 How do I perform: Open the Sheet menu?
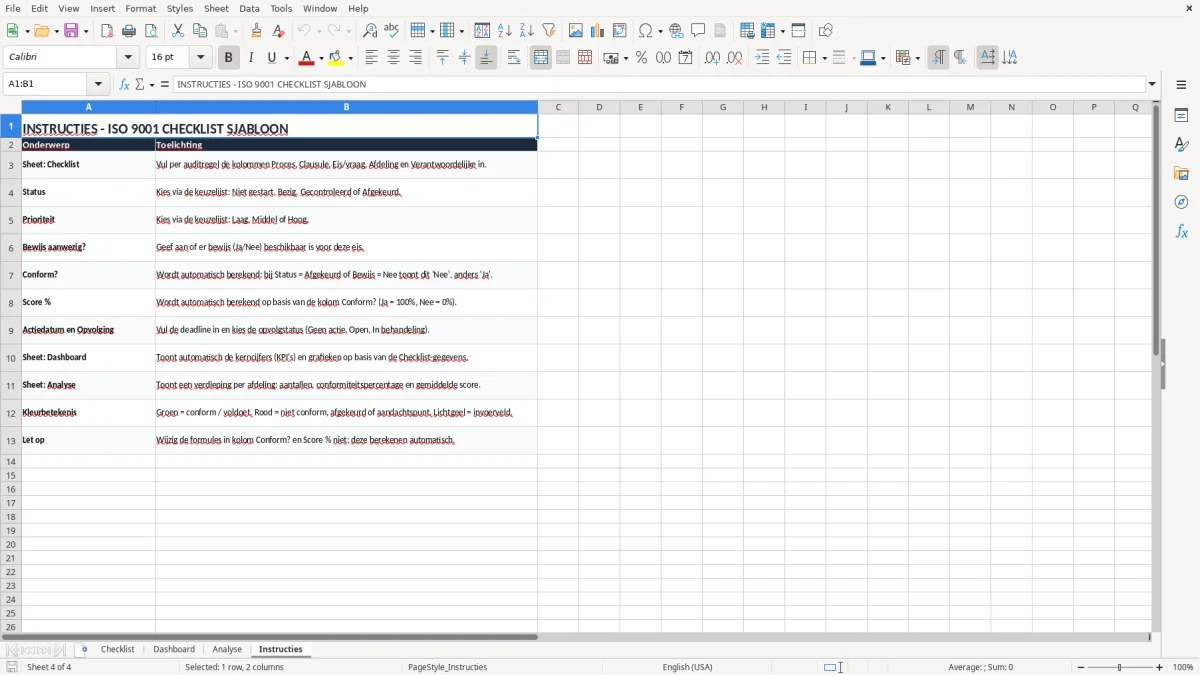[216, 8]
